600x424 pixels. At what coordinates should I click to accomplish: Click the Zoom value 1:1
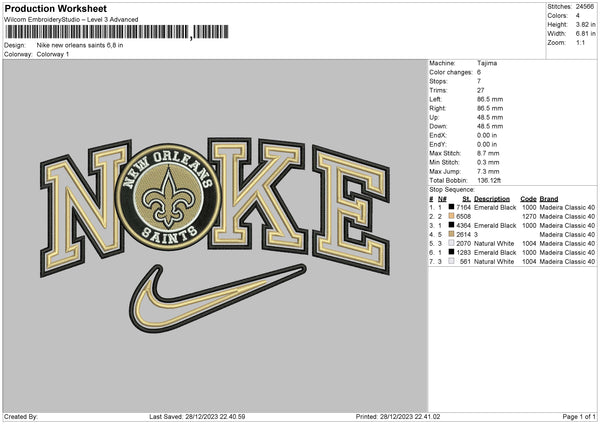point(580,42)
